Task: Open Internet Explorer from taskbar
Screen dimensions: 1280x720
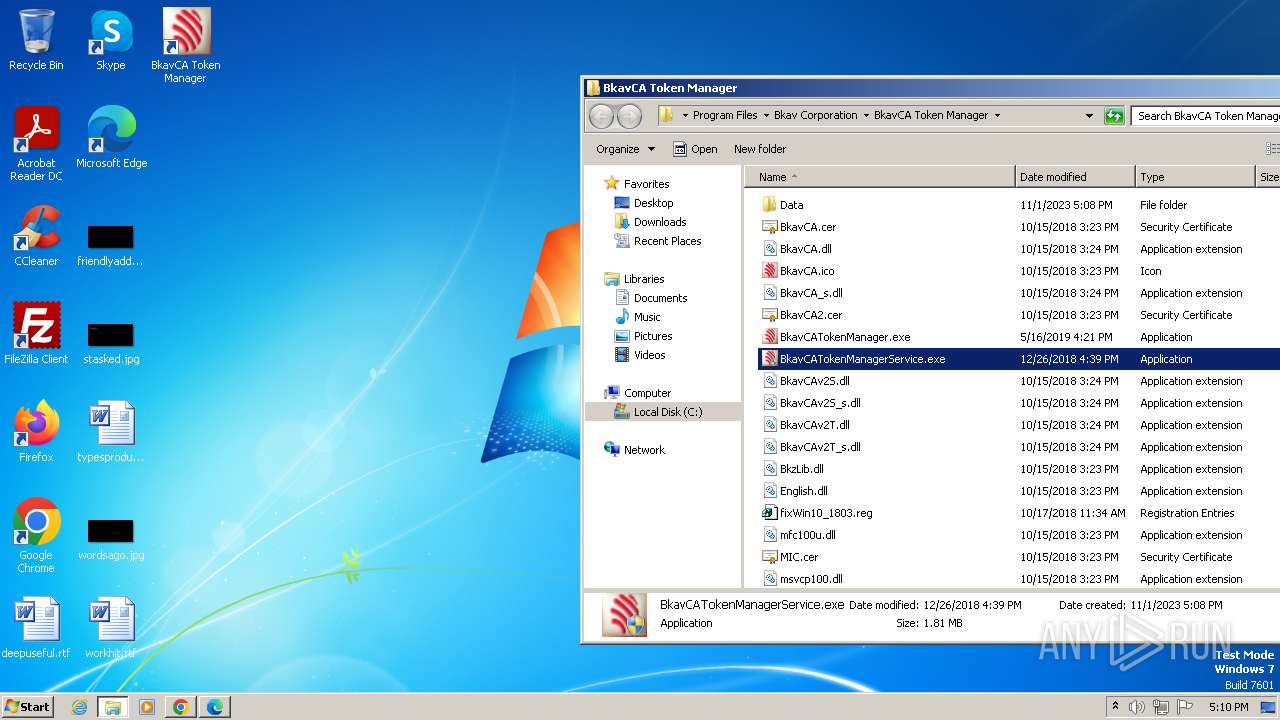Action: click(79, 707)
